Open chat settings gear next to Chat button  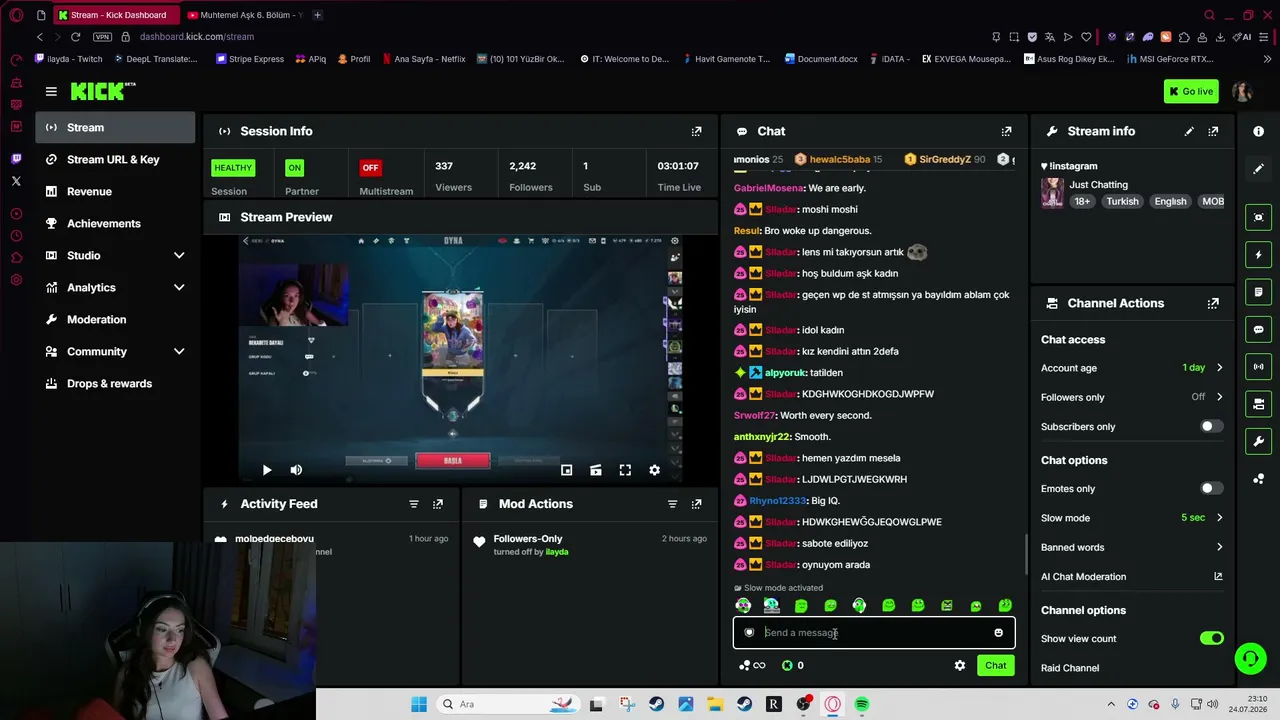coord(960,665)
